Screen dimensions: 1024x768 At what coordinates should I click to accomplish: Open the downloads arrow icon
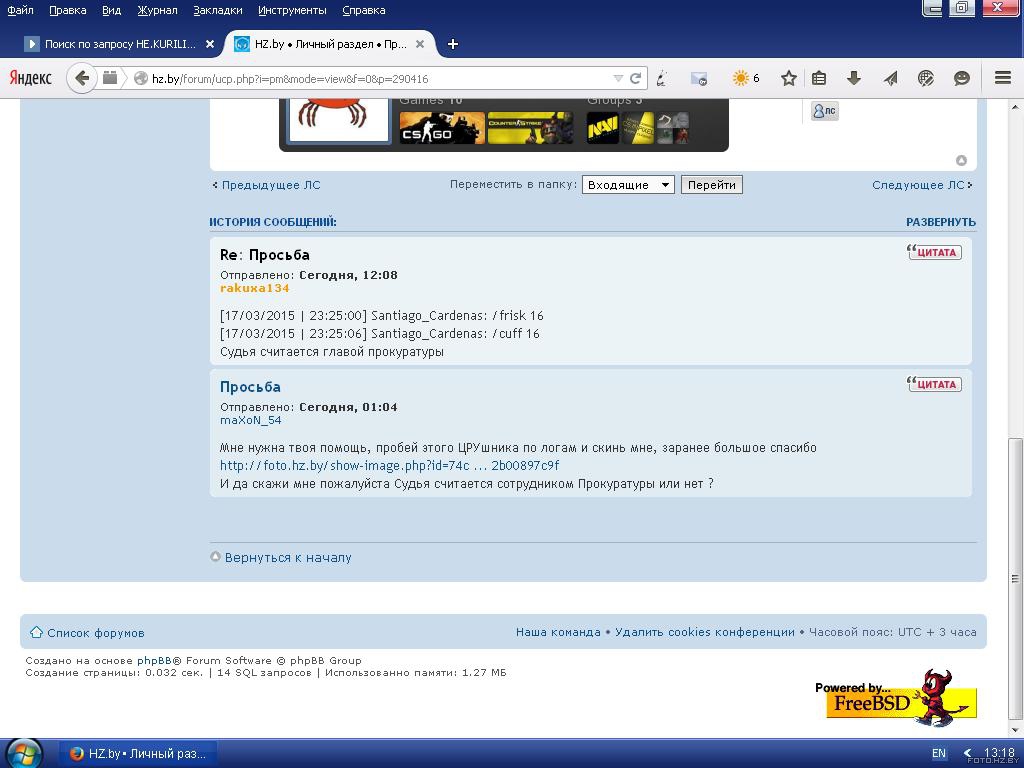854,78
